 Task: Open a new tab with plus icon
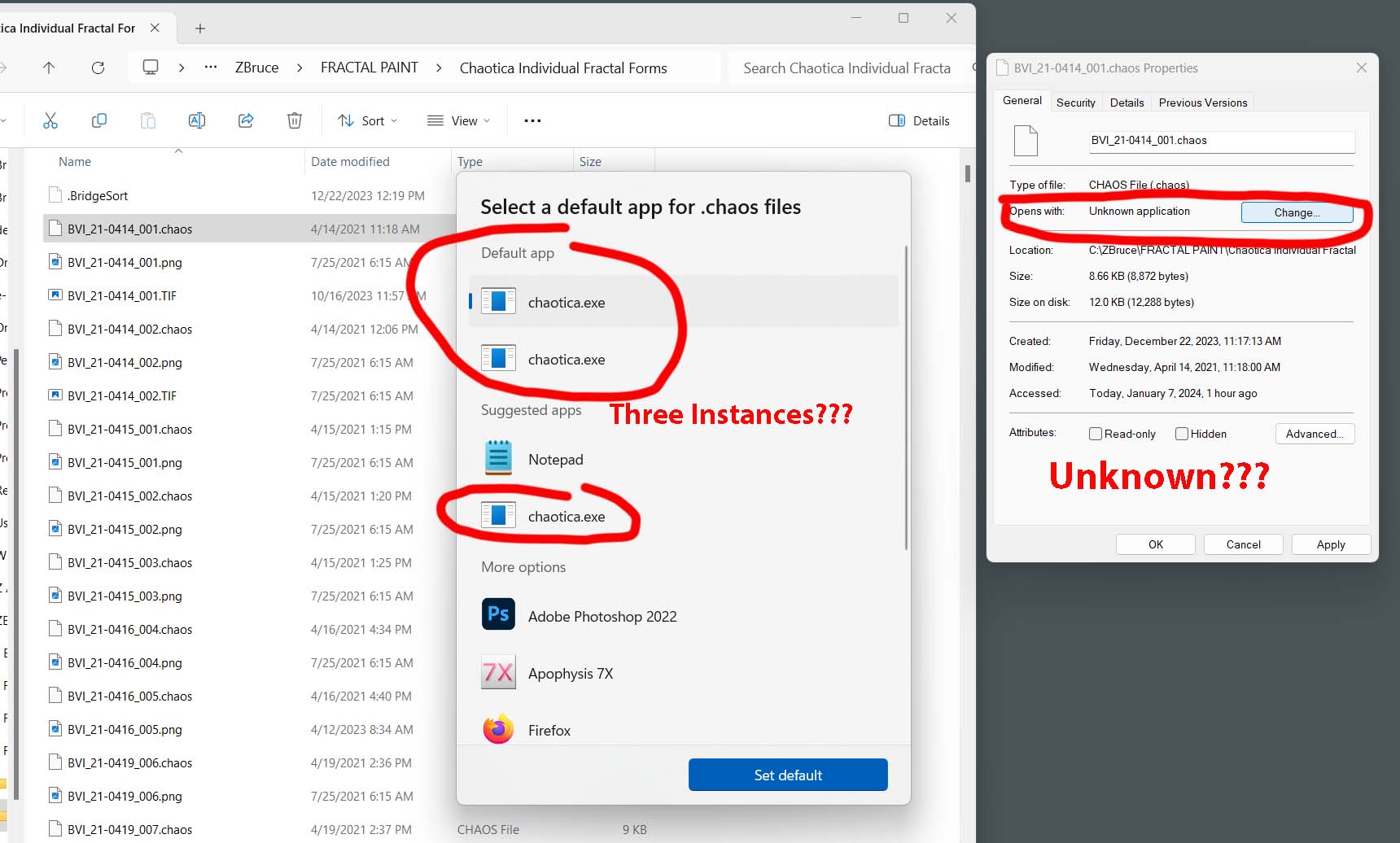[x=200, y=28]
